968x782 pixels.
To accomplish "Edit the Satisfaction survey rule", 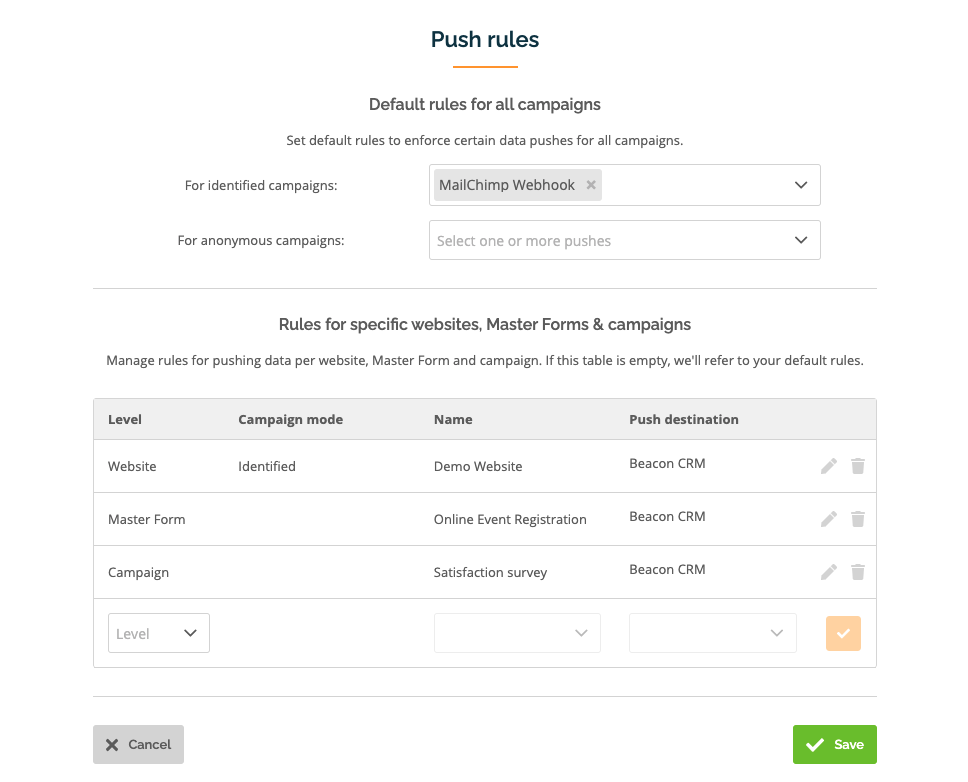I will point(828,572).
